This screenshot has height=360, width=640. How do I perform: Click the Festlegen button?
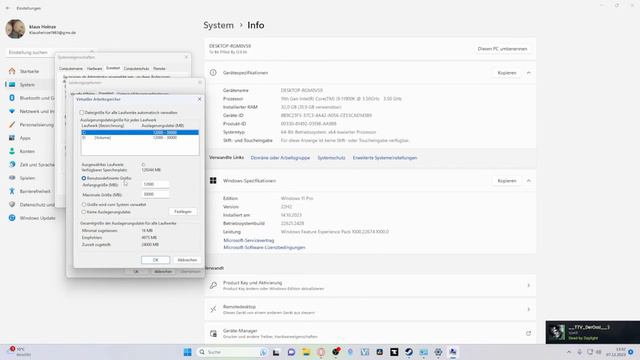(183, 212)
